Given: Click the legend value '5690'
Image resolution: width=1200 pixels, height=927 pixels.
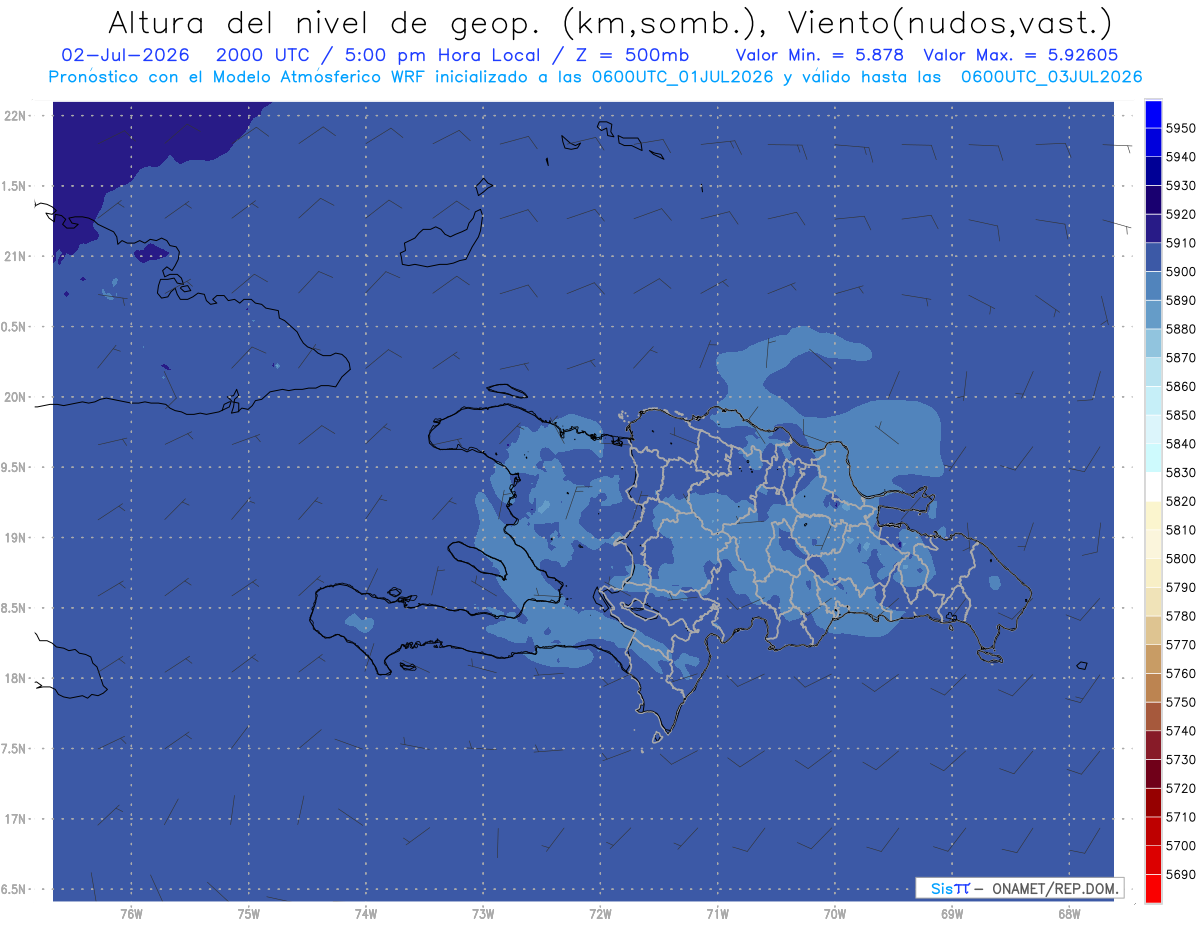Looking at the screenshot, I should pos(1180,874).
